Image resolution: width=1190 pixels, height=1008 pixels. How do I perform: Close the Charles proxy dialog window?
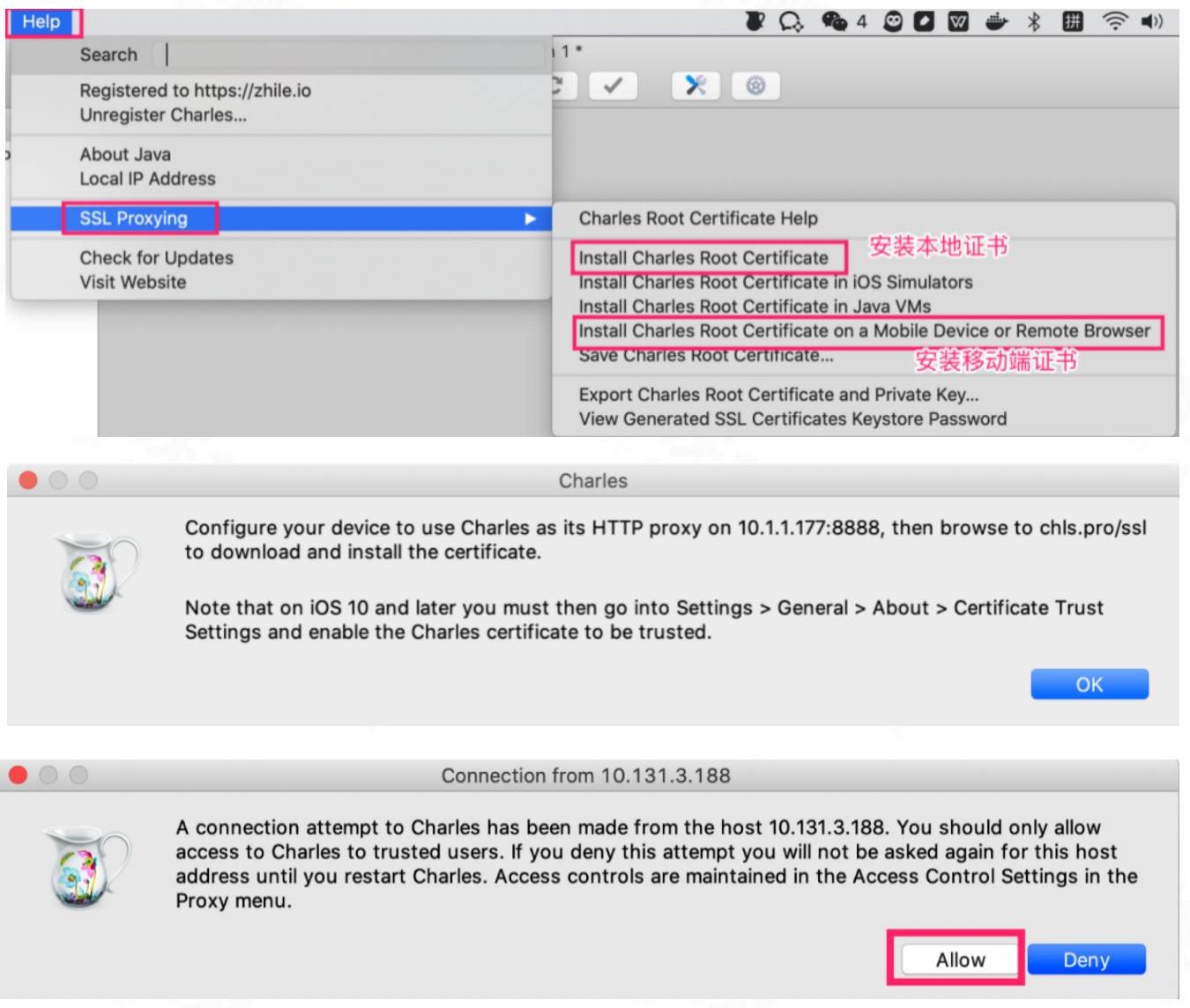pos(28,480)
